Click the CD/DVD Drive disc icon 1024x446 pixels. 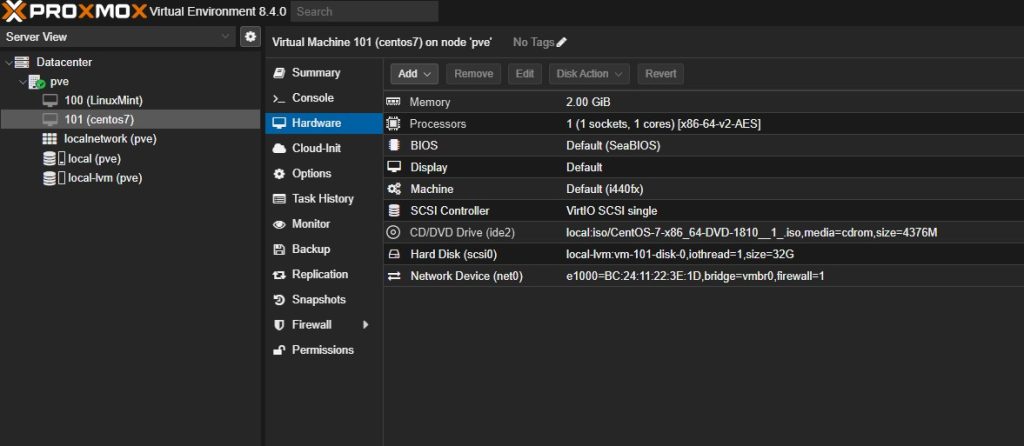click(393, 232)
